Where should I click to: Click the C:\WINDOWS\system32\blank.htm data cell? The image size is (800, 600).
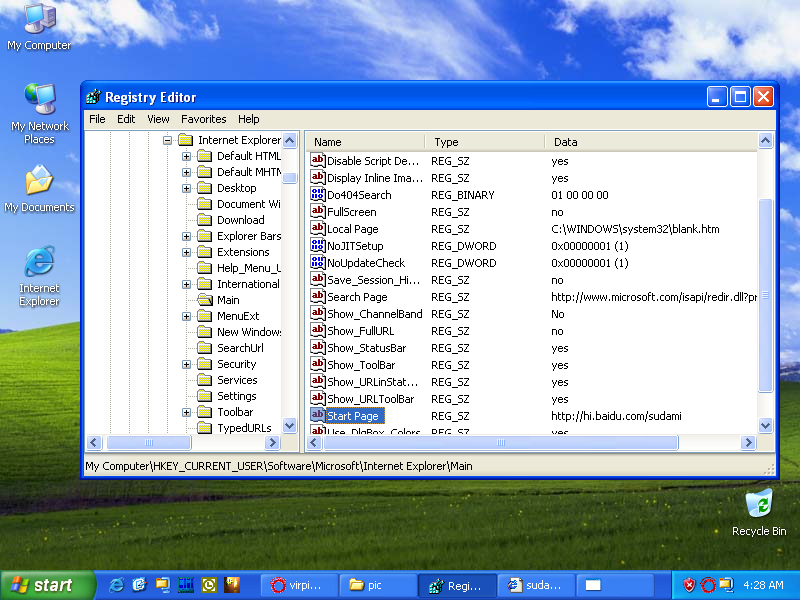(635, 229)
